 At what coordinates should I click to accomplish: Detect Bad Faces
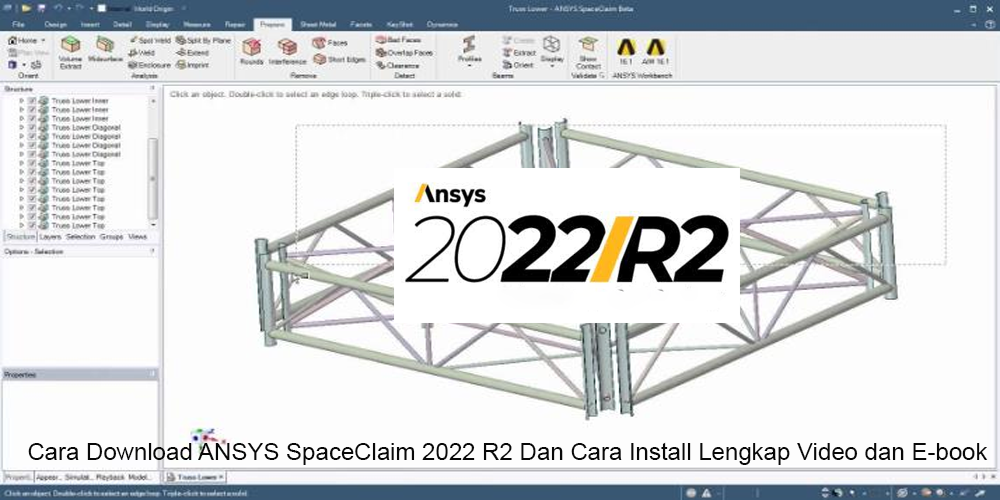[398, 40]
